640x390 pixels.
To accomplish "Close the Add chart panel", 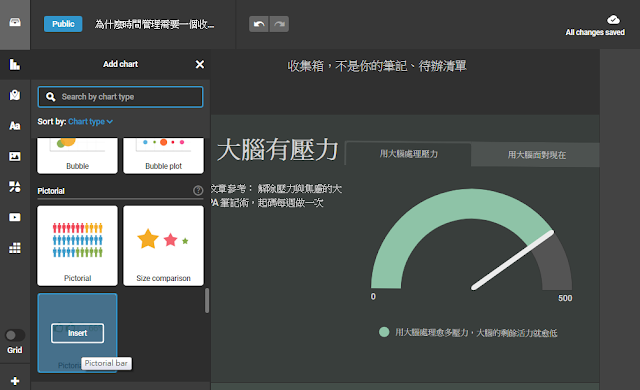I will [x=200, y=64].
